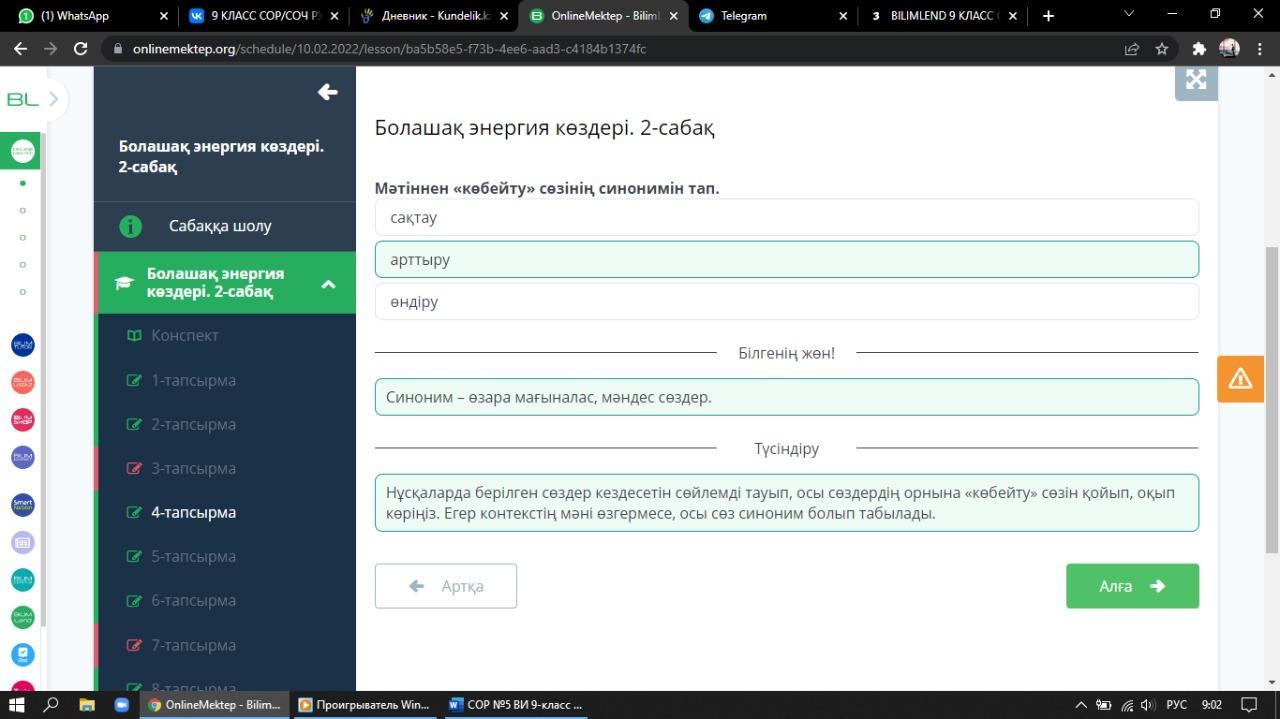This screenshot has width=1280, height=719.
Task: Close the WhatsApp tab
Action: (164, 16)
